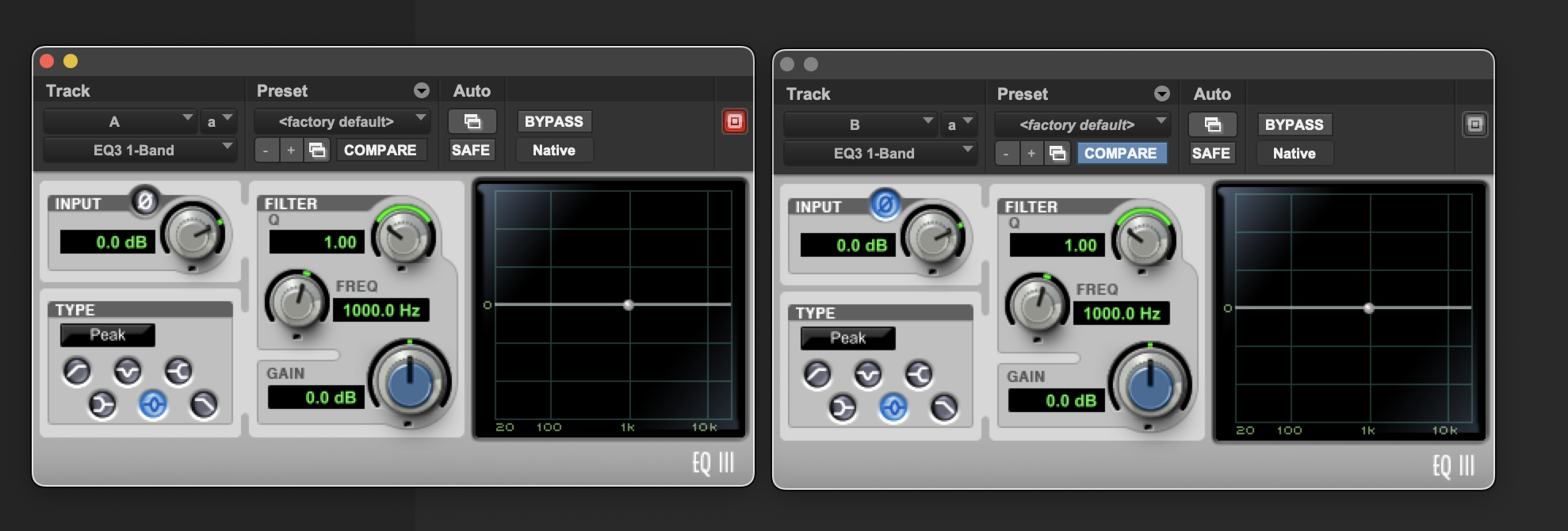Select High-Shelf filter type in track B window
This screenshot has width=1568, height=531.
[x=919, y=374]
